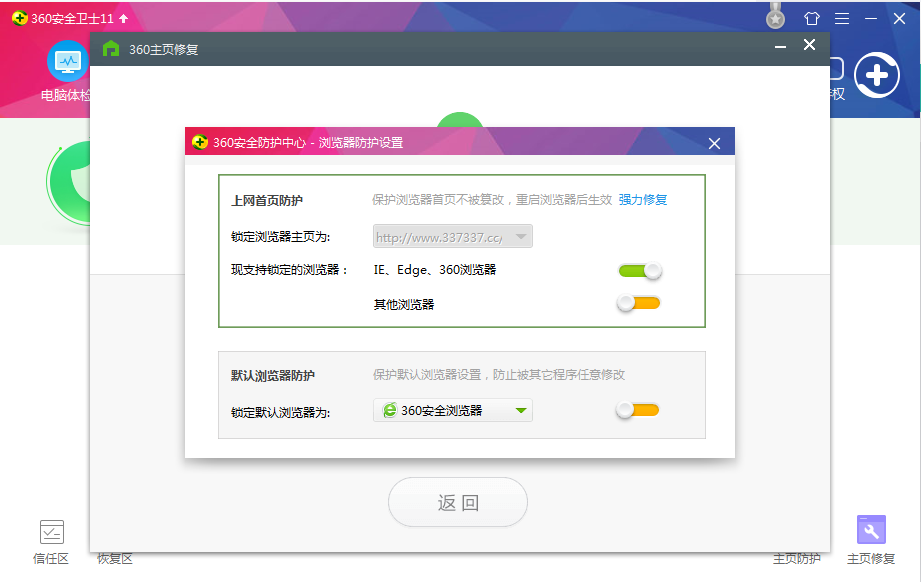Click the 360主页修复 window title
Viewport: 921px width, 582px height.
click(164, 49)
